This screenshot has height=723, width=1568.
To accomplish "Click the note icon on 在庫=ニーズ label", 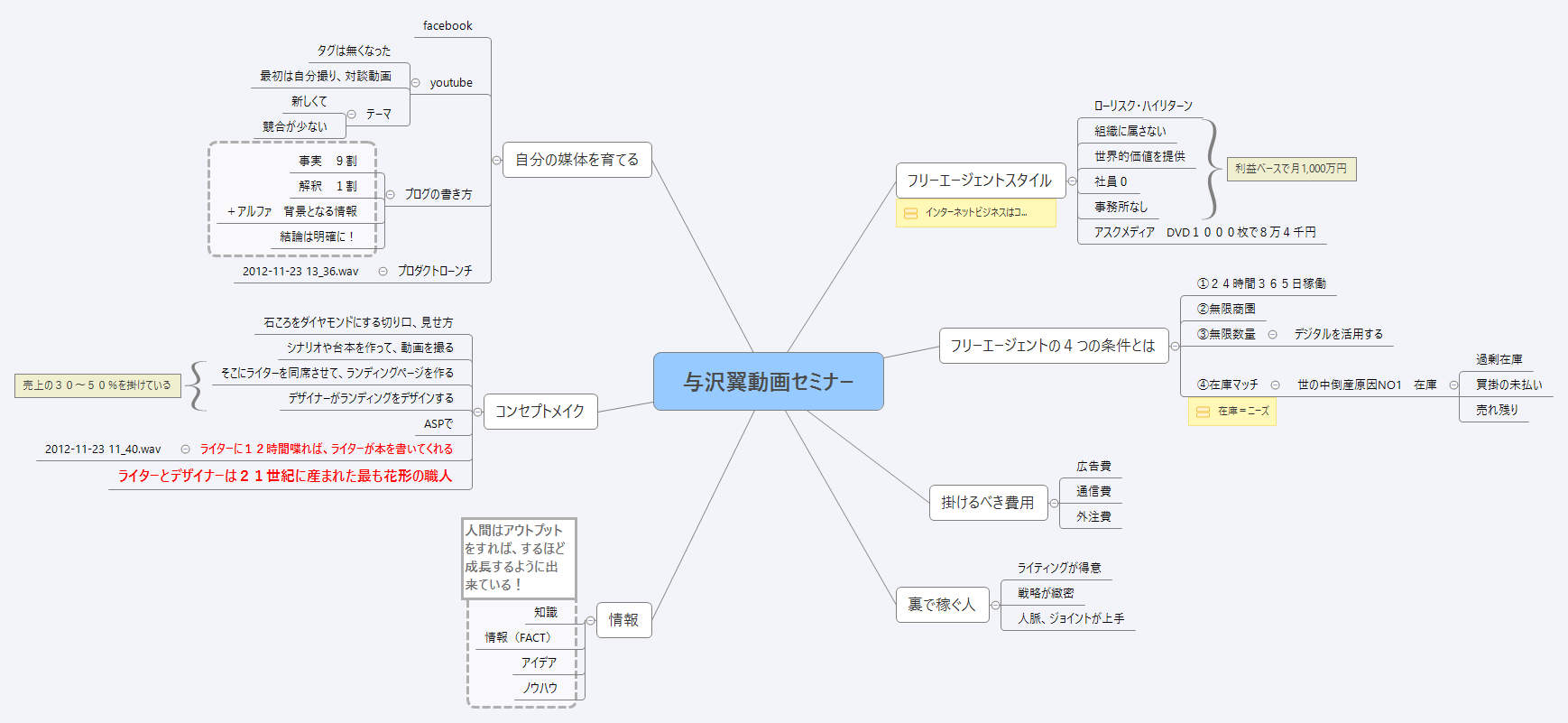I will [x=1203, y=412].
